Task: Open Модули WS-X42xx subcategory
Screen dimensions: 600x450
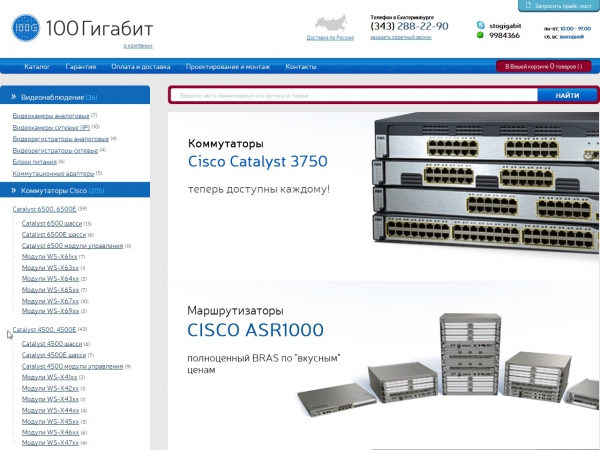Action: point(50,388)
